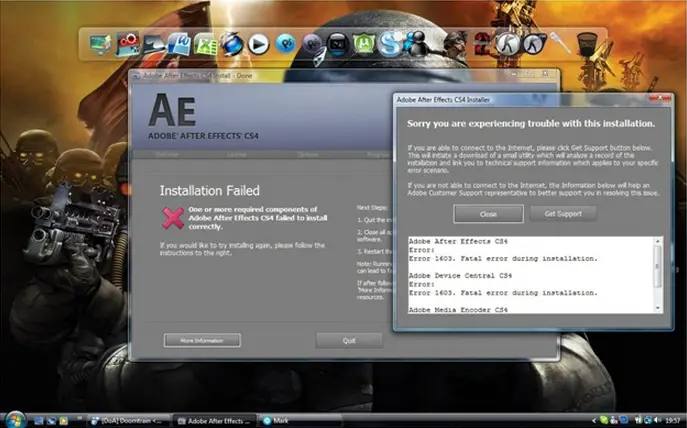
Task: Select Adobe After Effects taskbar button
Action: coord(215,421)
